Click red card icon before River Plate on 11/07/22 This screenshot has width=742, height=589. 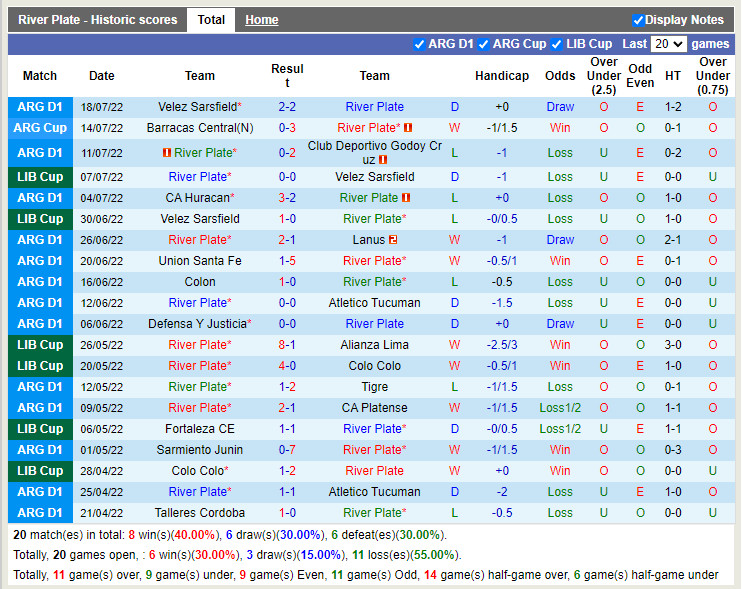click(167, 153)
